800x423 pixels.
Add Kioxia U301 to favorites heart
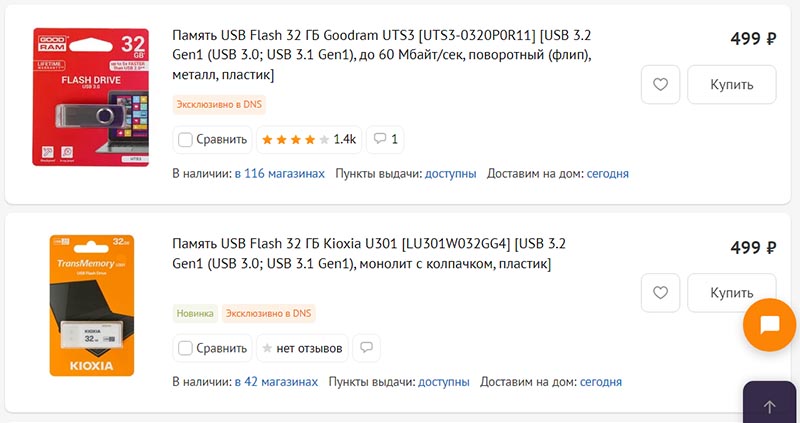tap(660, 293)
